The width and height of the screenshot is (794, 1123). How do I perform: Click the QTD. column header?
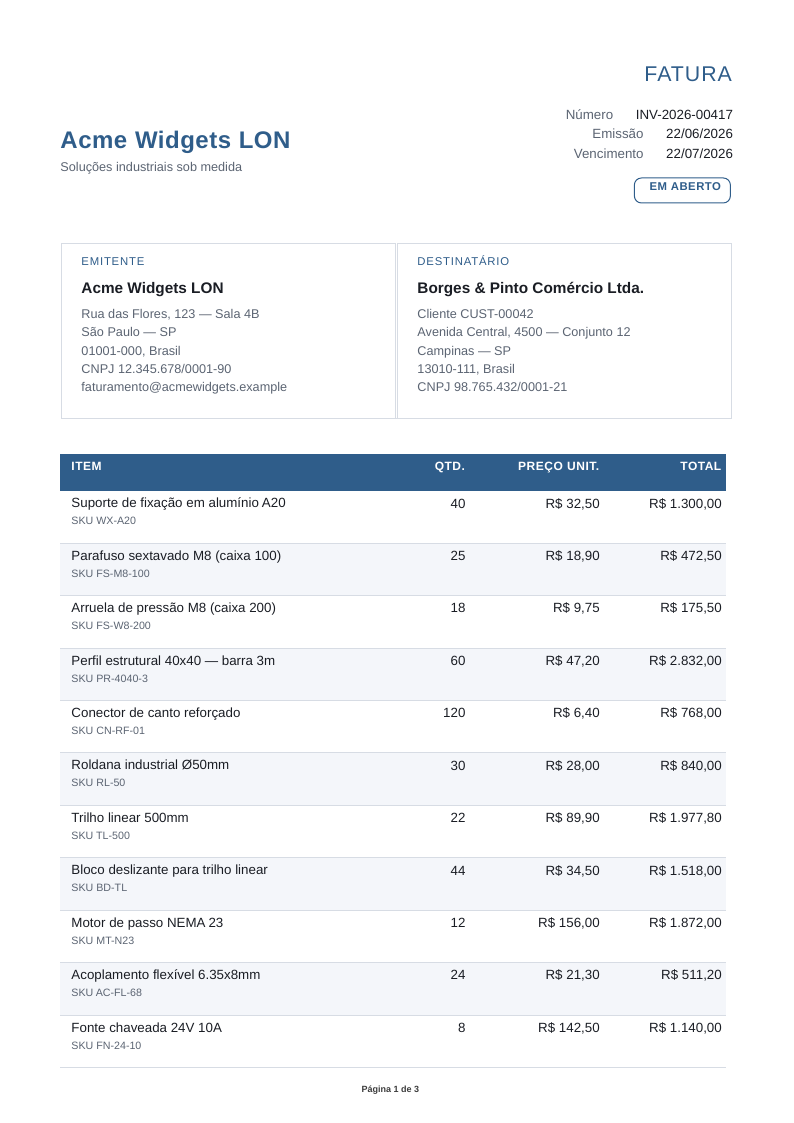(450, 466)
